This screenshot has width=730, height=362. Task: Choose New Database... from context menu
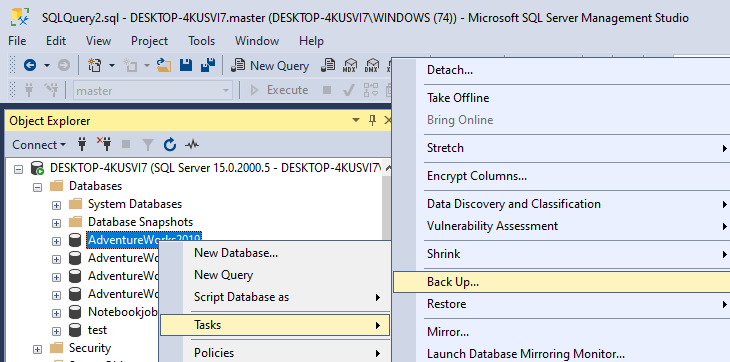[x=275, y=253]
